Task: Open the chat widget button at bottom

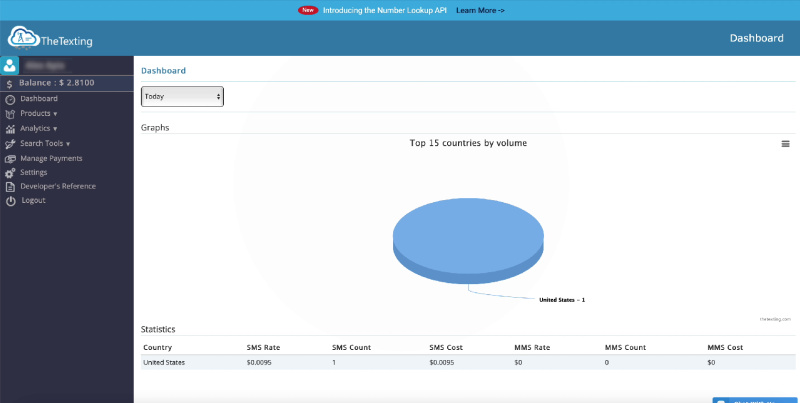Action: click(x=755, y=399)
